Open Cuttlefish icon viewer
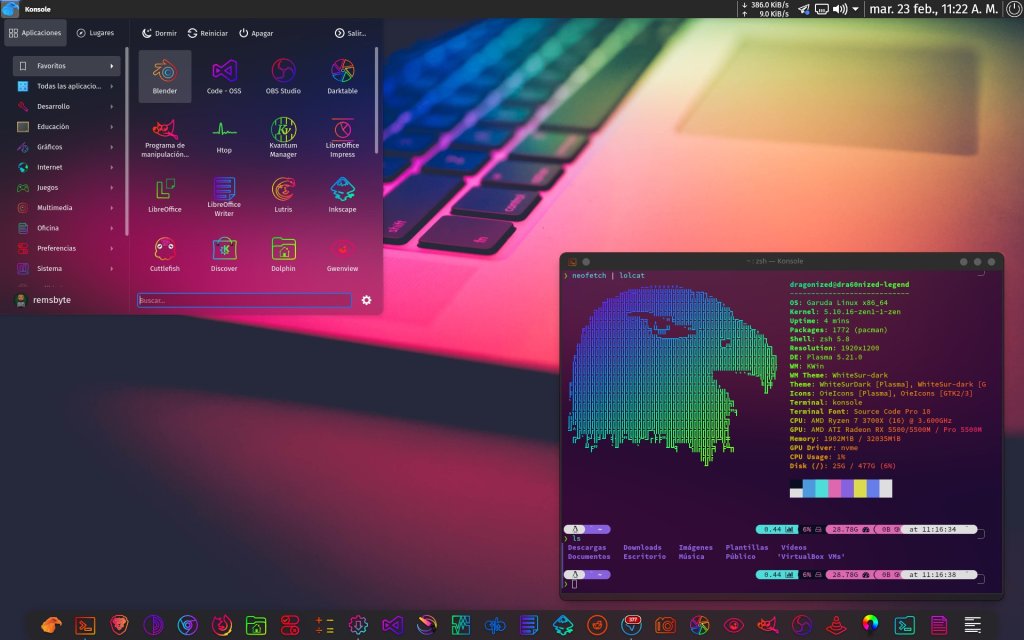 point(165,253)
